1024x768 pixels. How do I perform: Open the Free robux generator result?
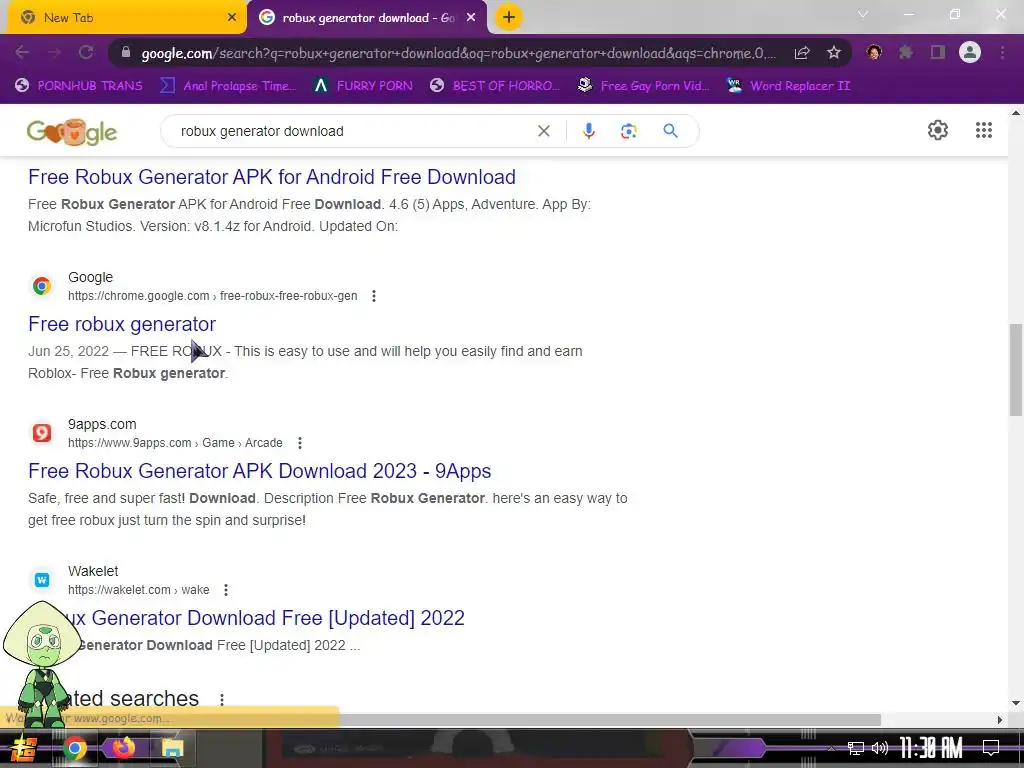(121, 324)
